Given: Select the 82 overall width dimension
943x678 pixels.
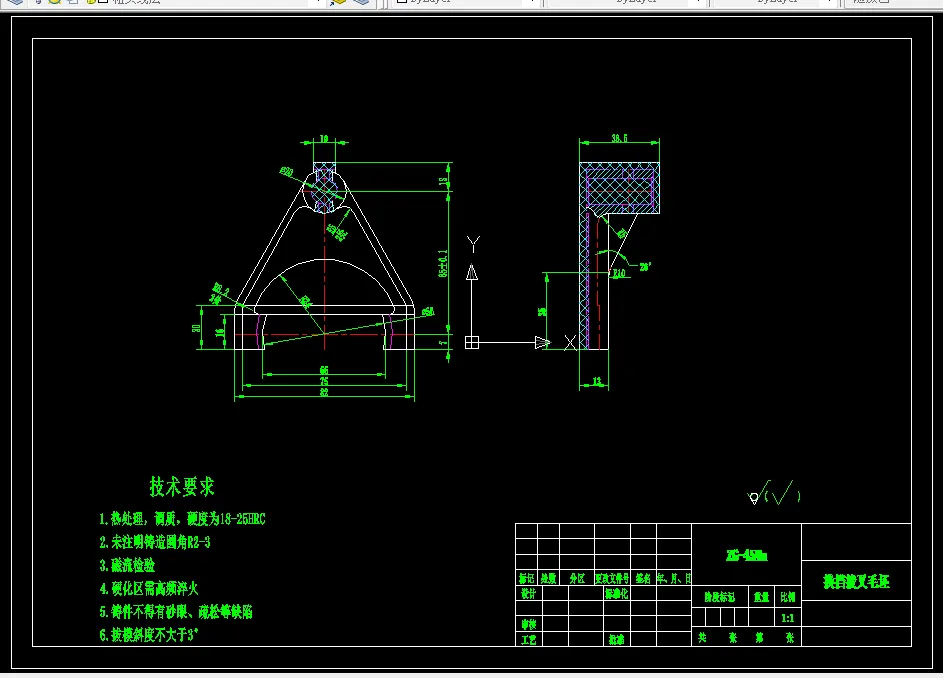Looking at the screenshot, I should coord(324,392).
